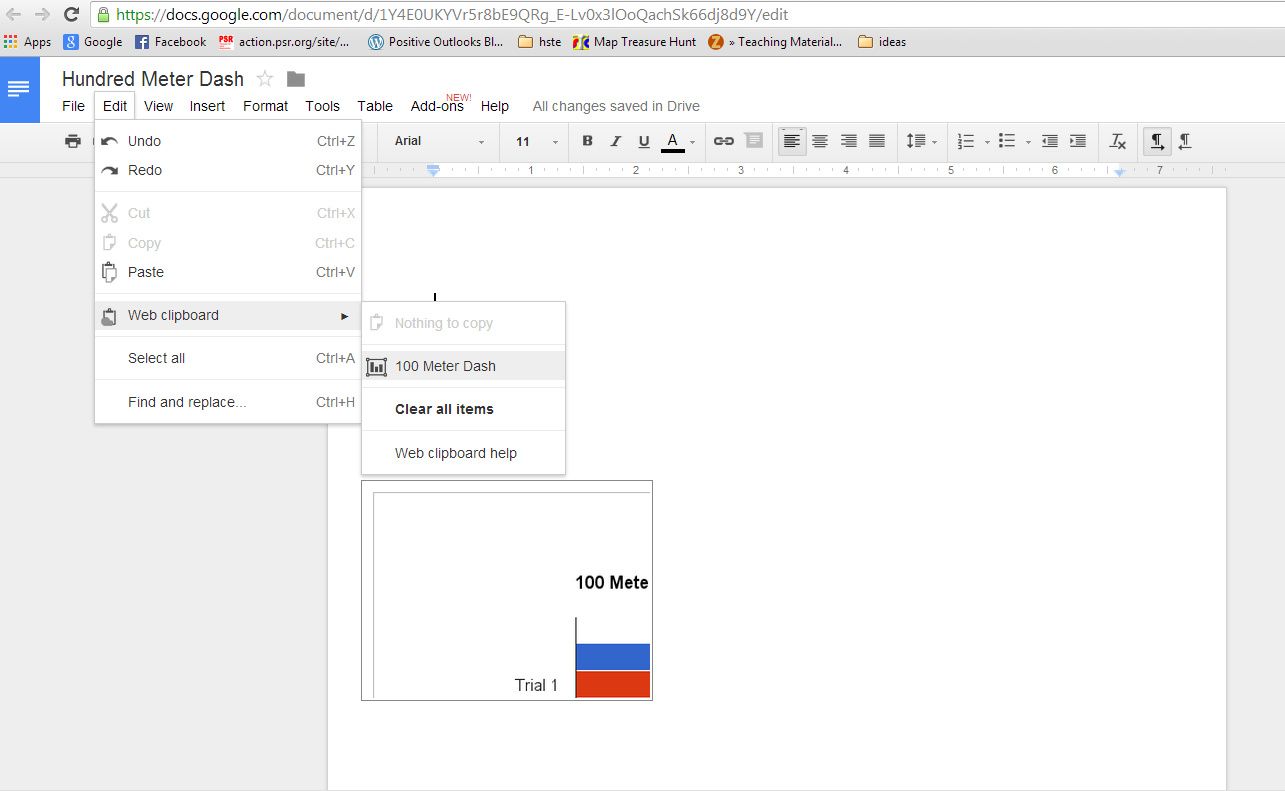Go back using the browser back arrow
Screen dimensions: 1285x791
[14, 15]
